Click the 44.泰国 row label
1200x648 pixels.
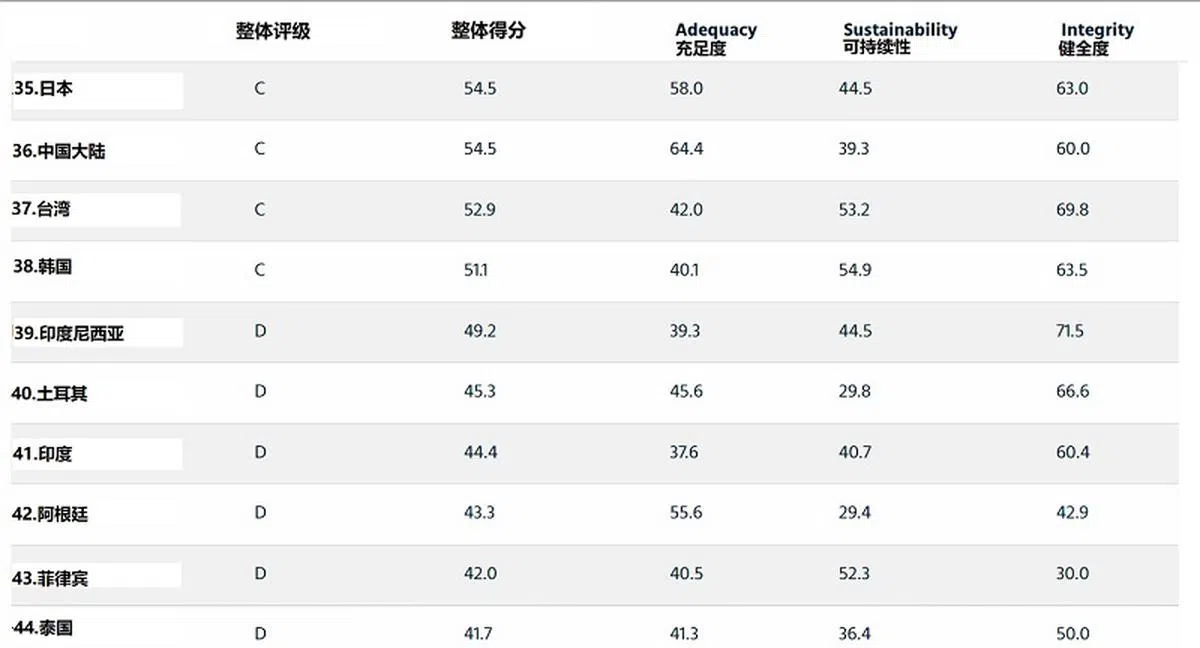tap(42, 628)
